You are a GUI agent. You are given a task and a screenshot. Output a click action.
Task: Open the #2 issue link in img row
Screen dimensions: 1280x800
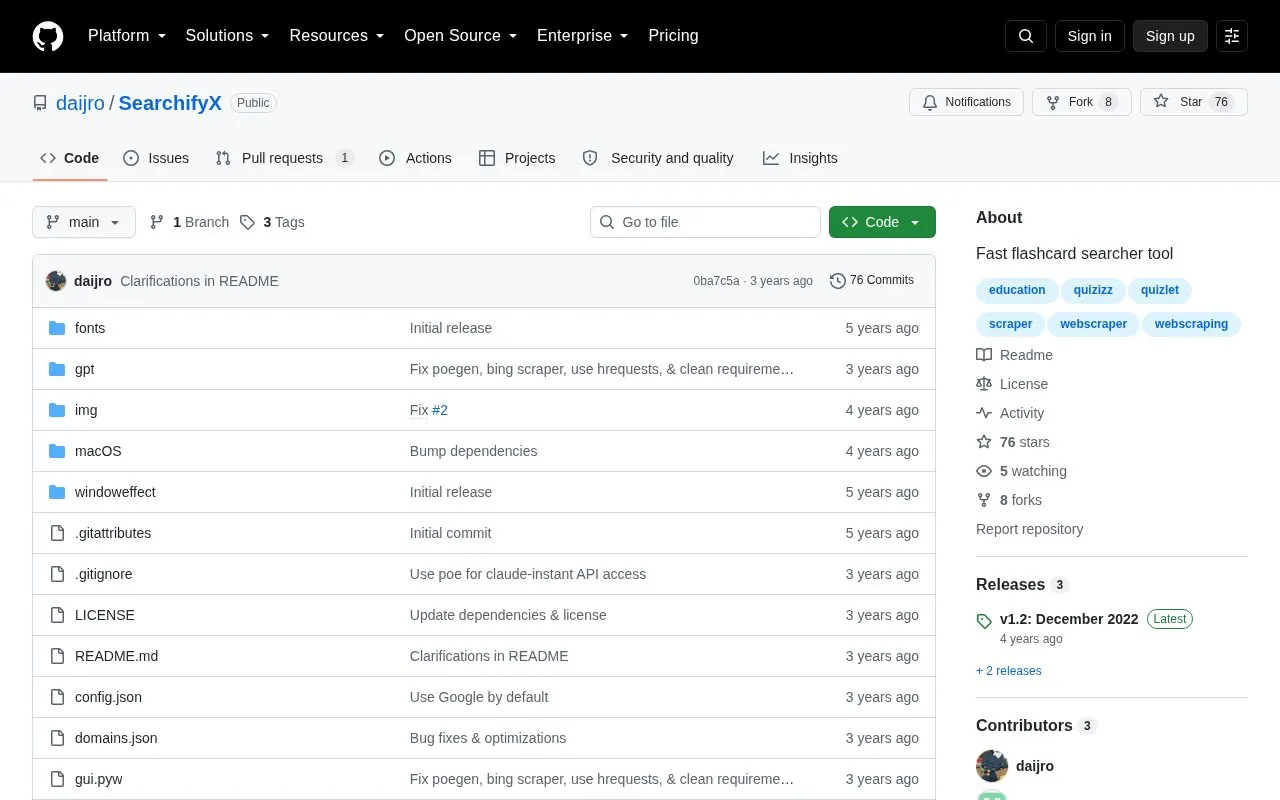(440, 410)
